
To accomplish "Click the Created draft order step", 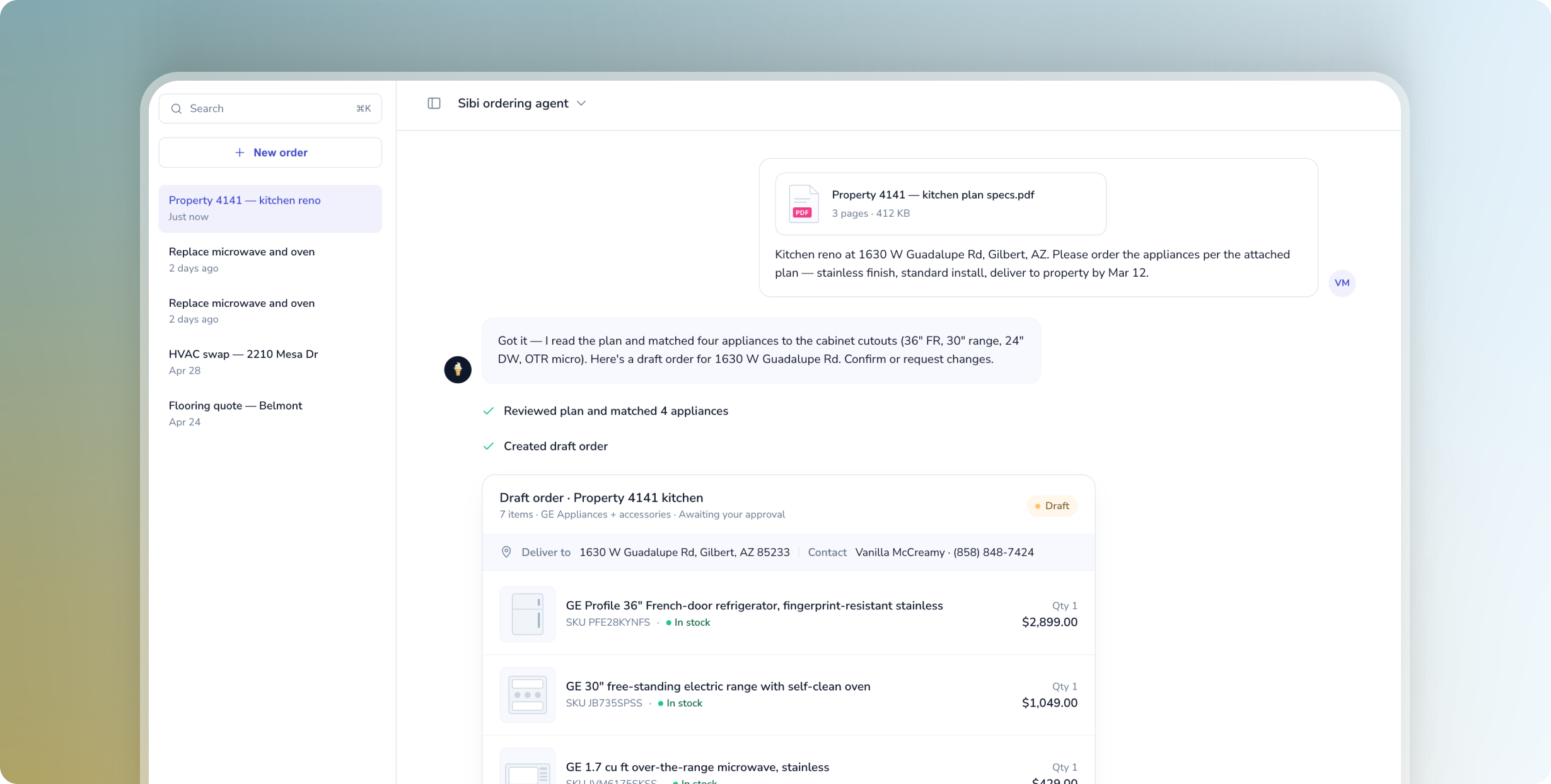I will coord(555,446).
